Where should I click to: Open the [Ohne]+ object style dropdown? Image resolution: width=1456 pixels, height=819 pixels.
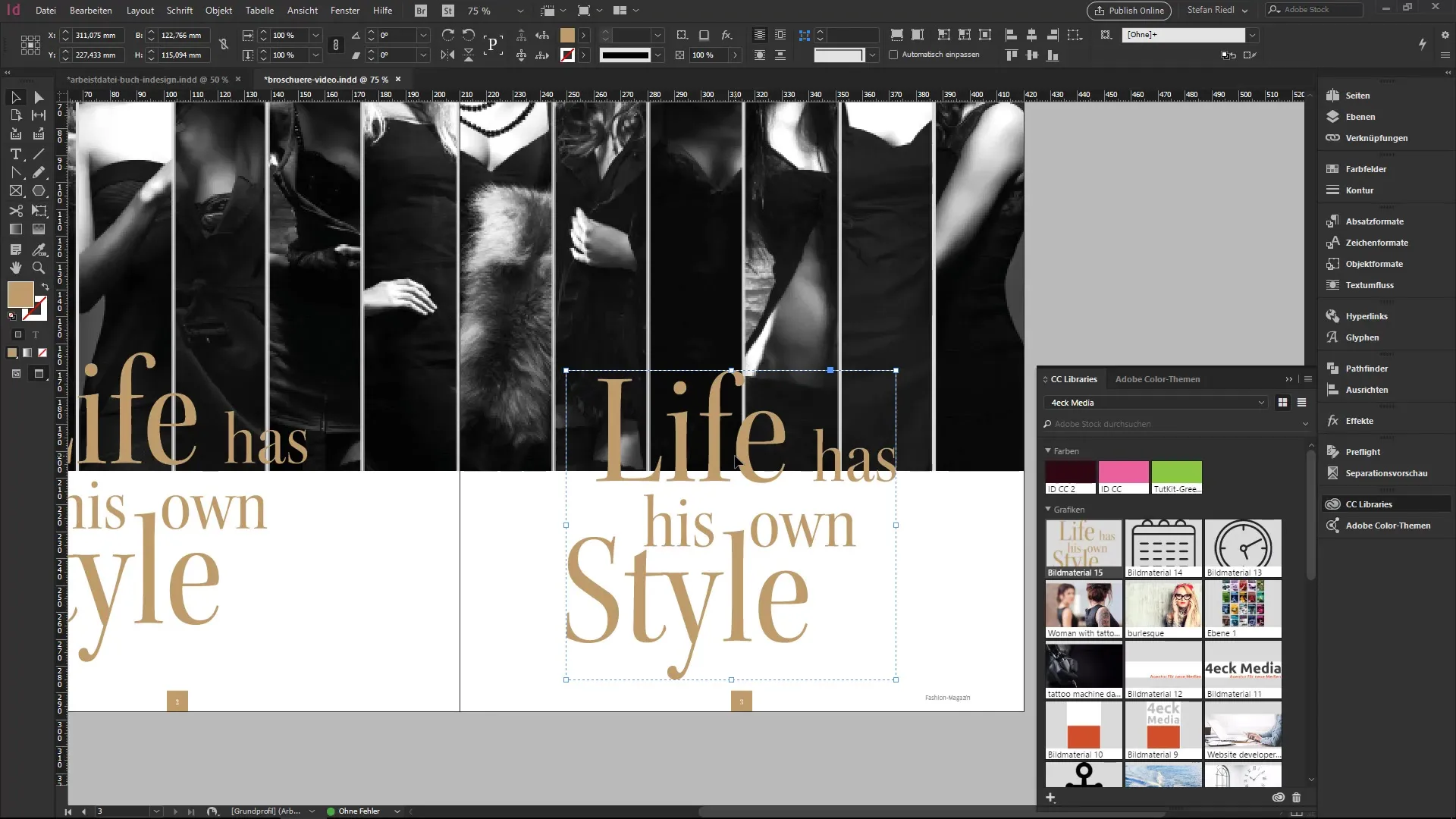(1252, 35)
